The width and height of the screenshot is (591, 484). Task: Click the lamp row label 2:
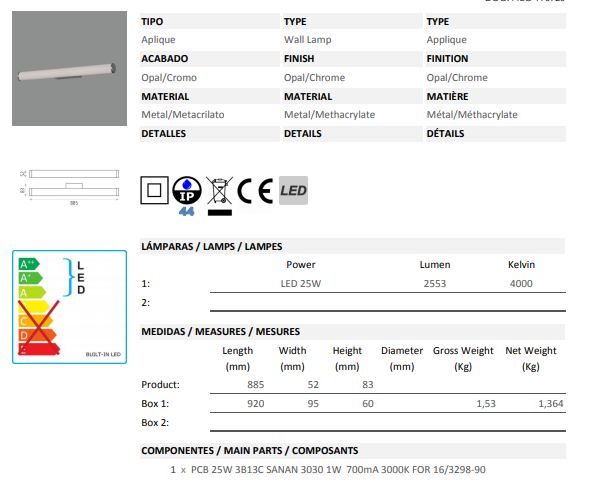pyautogui.click(x=145, y=302)
